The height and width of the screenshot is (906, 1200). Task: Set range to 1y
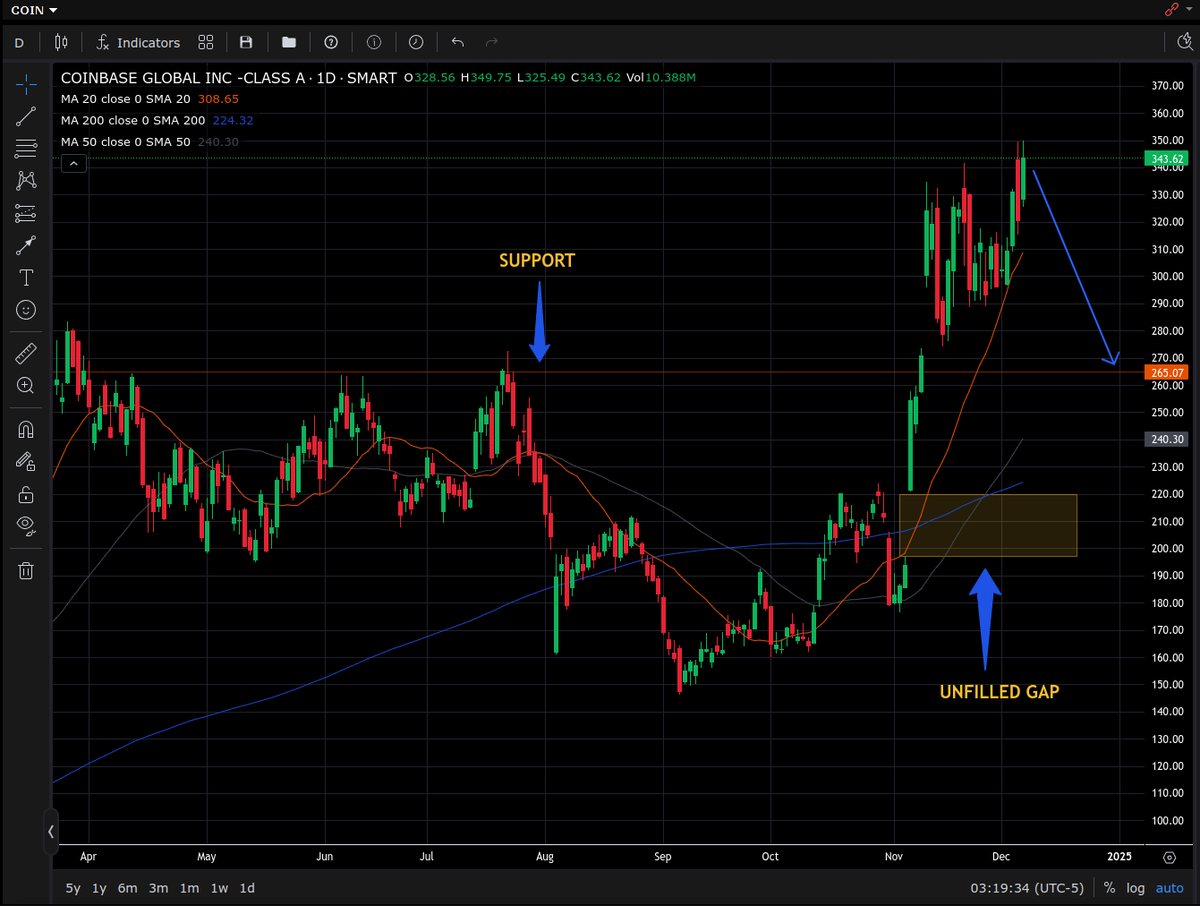click(x=99, y=887)
